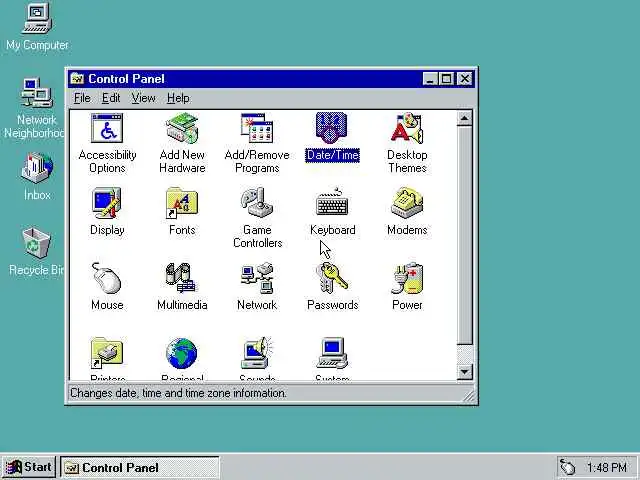
Task: Click the Start button
Action: coord(29,467)
